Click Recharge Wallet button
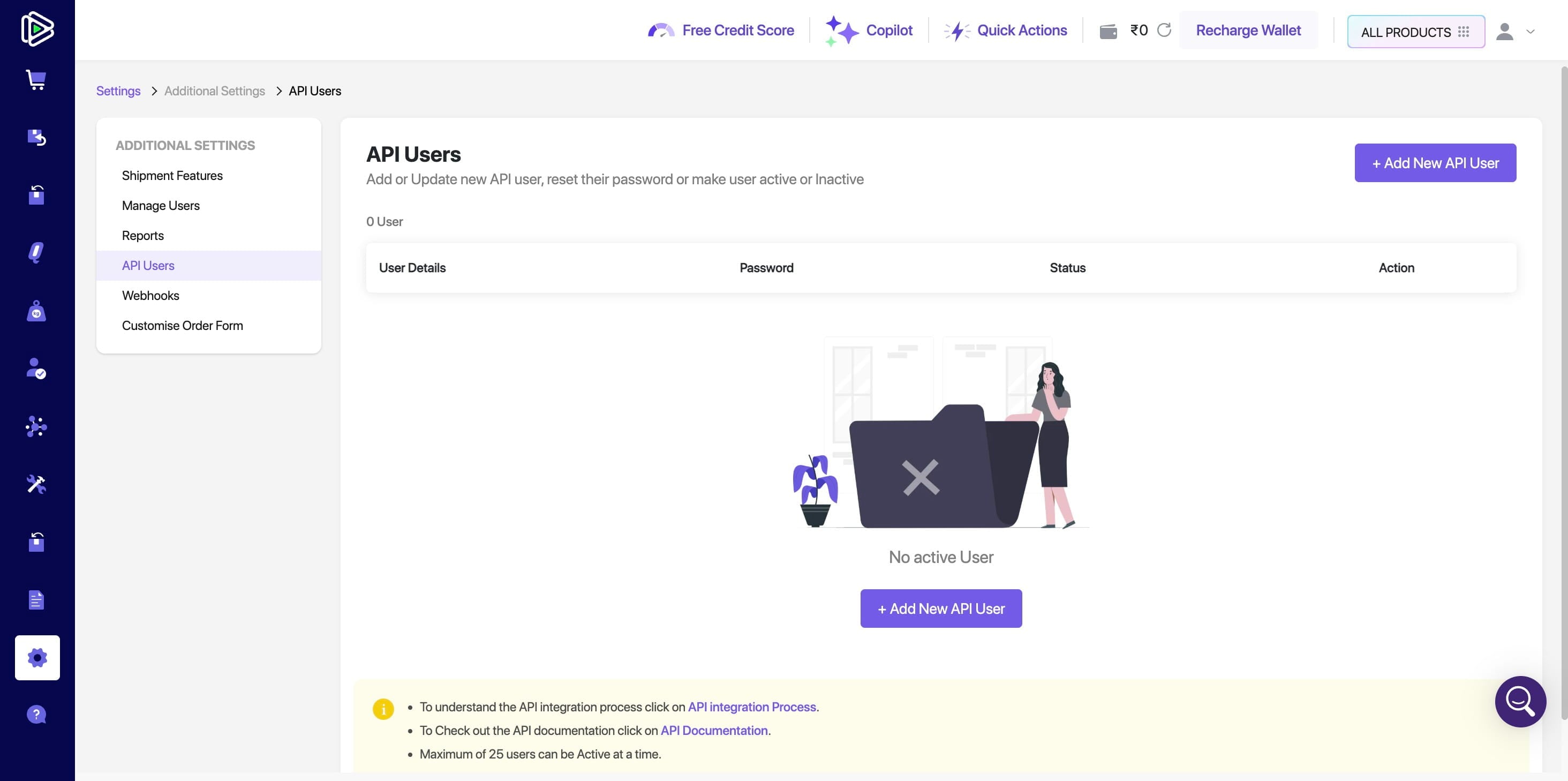 click(1248, 31)
